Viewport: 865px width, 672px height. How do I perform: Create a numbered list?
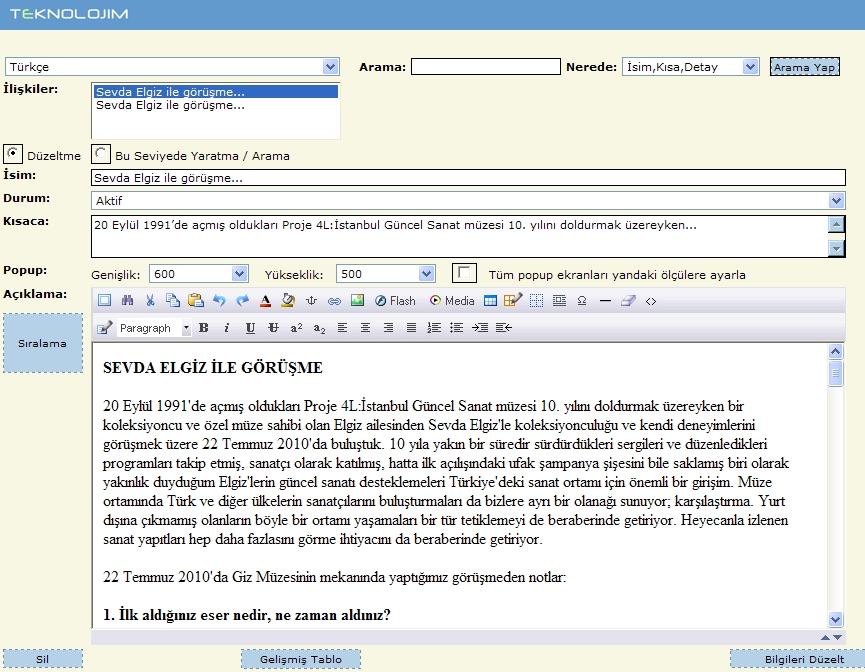(434, 328)
